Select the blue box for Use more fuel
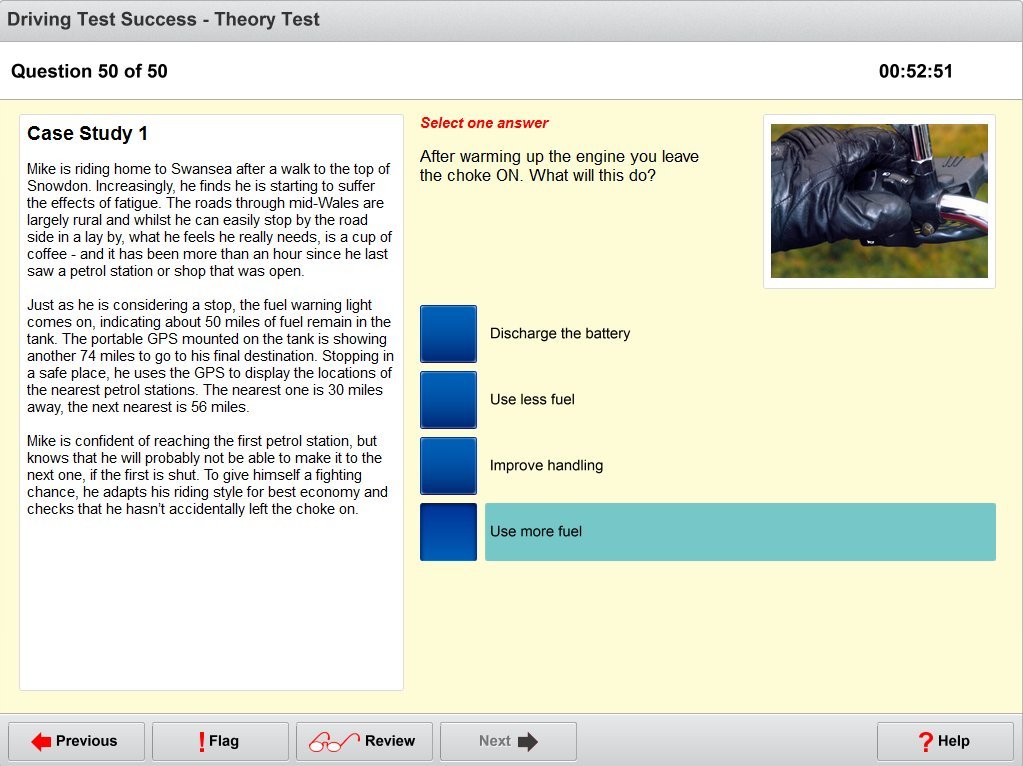This screenshot has width=1023, height=766. (448, 532)
